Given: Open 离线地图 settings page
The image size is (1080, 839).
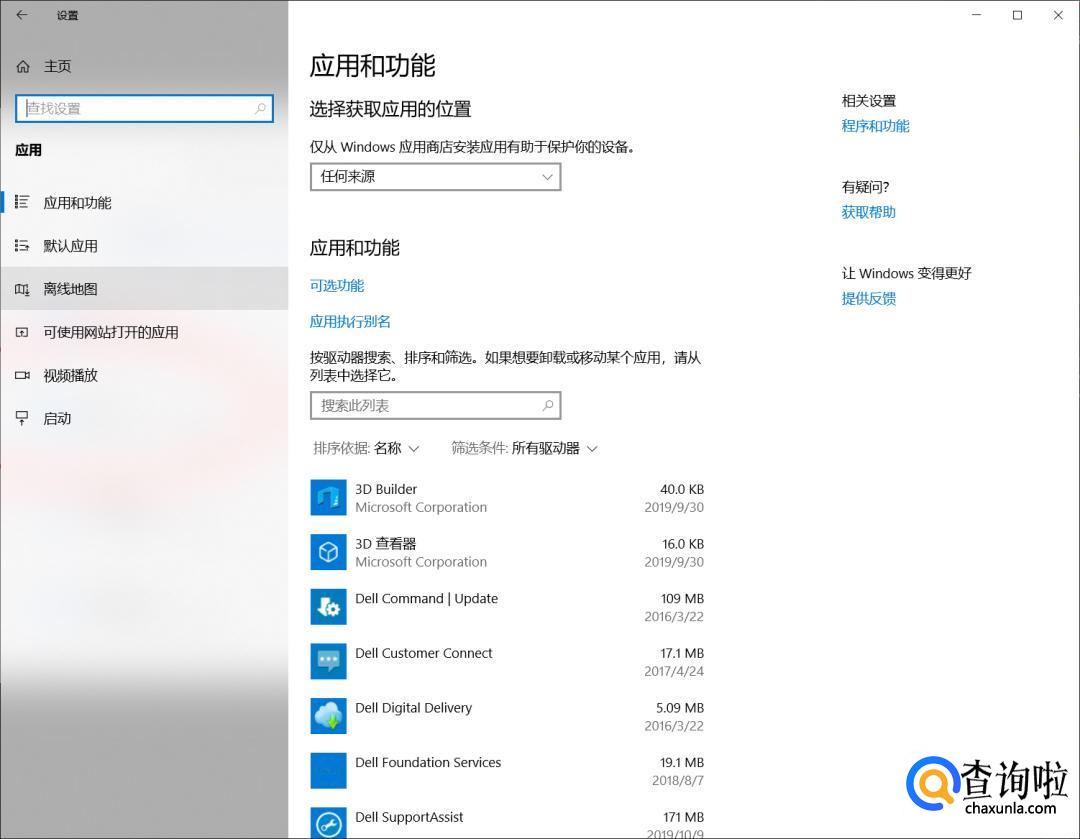Looking at the screenshot, I should pyautogui.click(x=144, y=289).
